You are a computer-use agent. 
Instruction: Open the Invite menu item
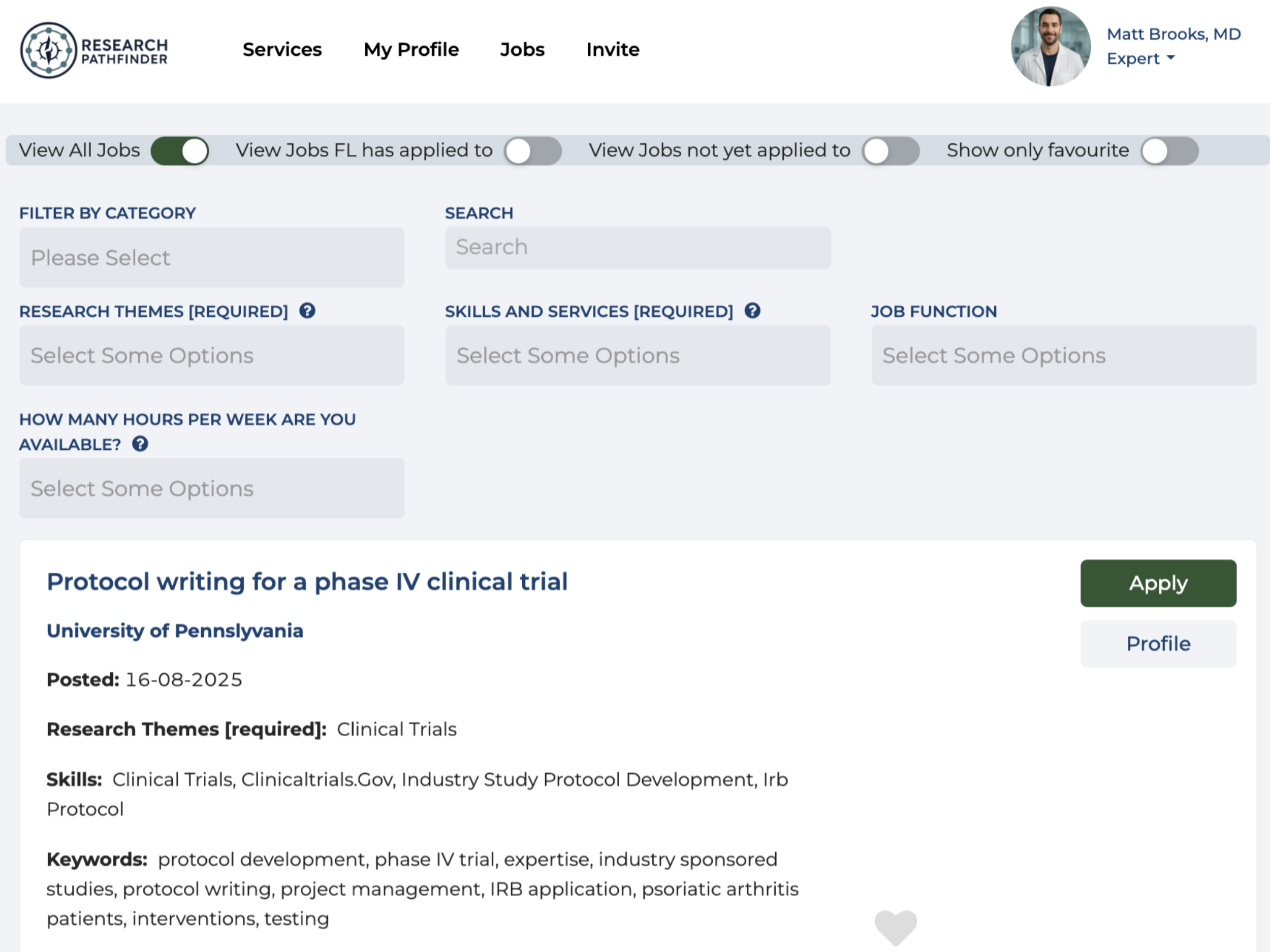pyautogui.click(x=613, y=49)
